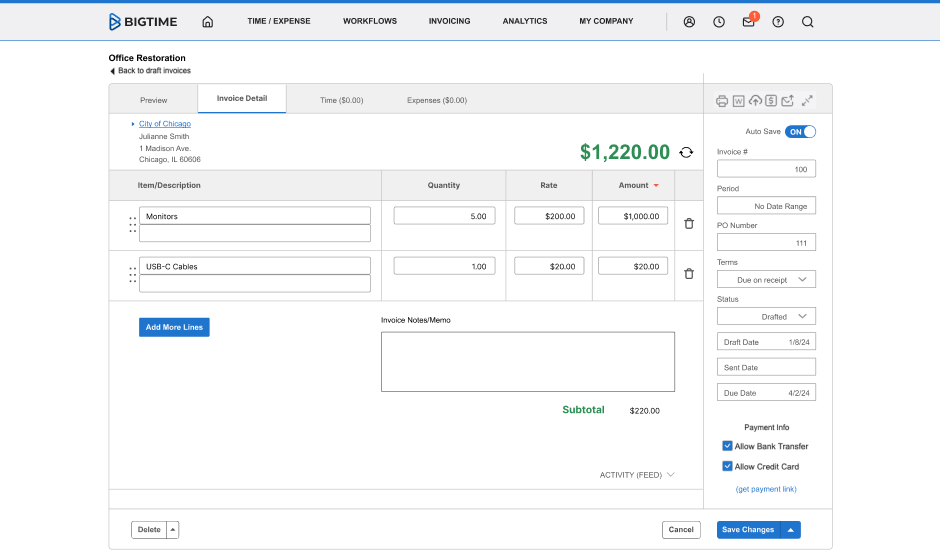The height and width of the screenshot is (560, 940).
Task: Open the Status Drafted dropdown
Action: pos(766,317)
